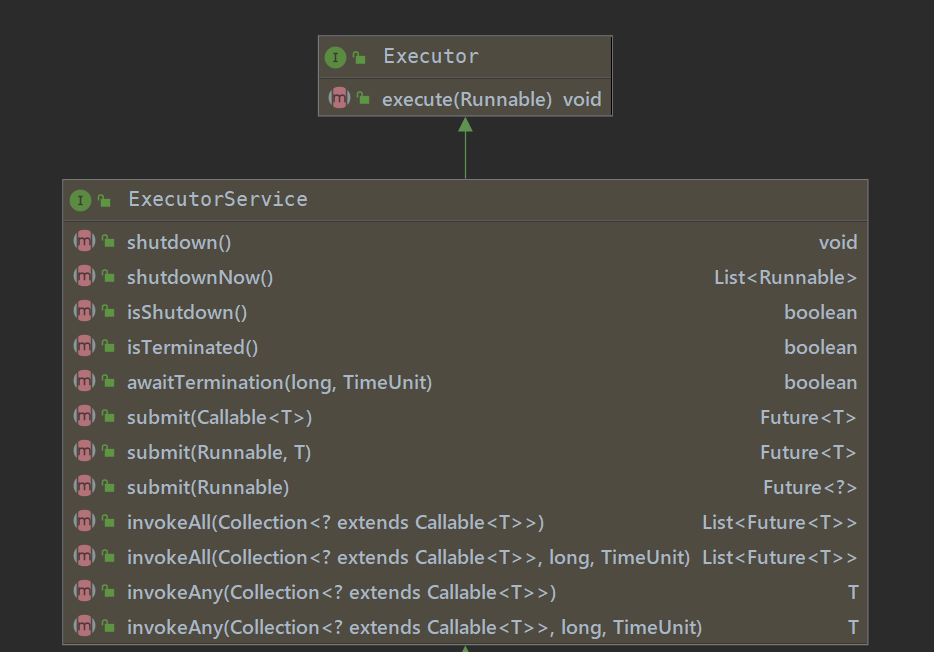
Task: Click the inheritance arrow between Executor and ExecutorService
Action: click(465, 148)
